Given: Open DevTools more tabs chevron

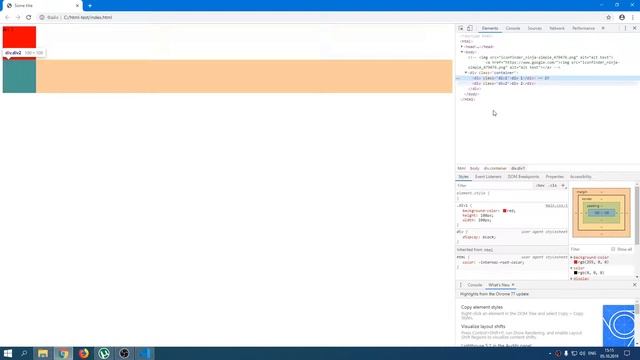Looking at the screenshot, I should (x=603, y=28).
